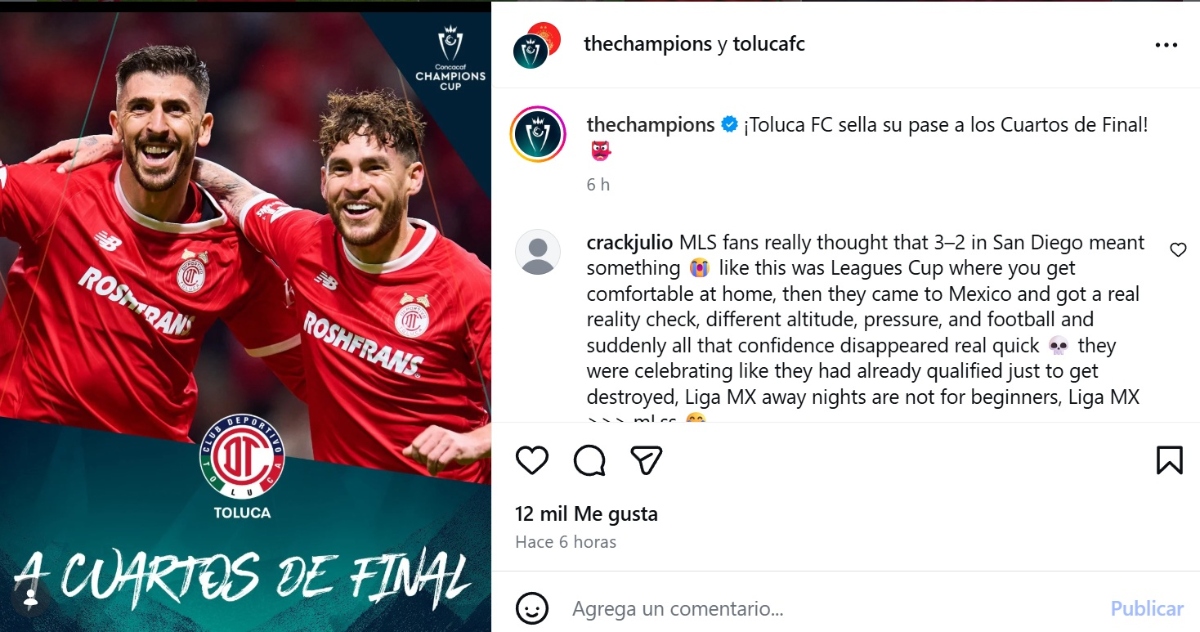Save post with bookmark icon
The image size is (1200, 632).
coord(1169,460)
